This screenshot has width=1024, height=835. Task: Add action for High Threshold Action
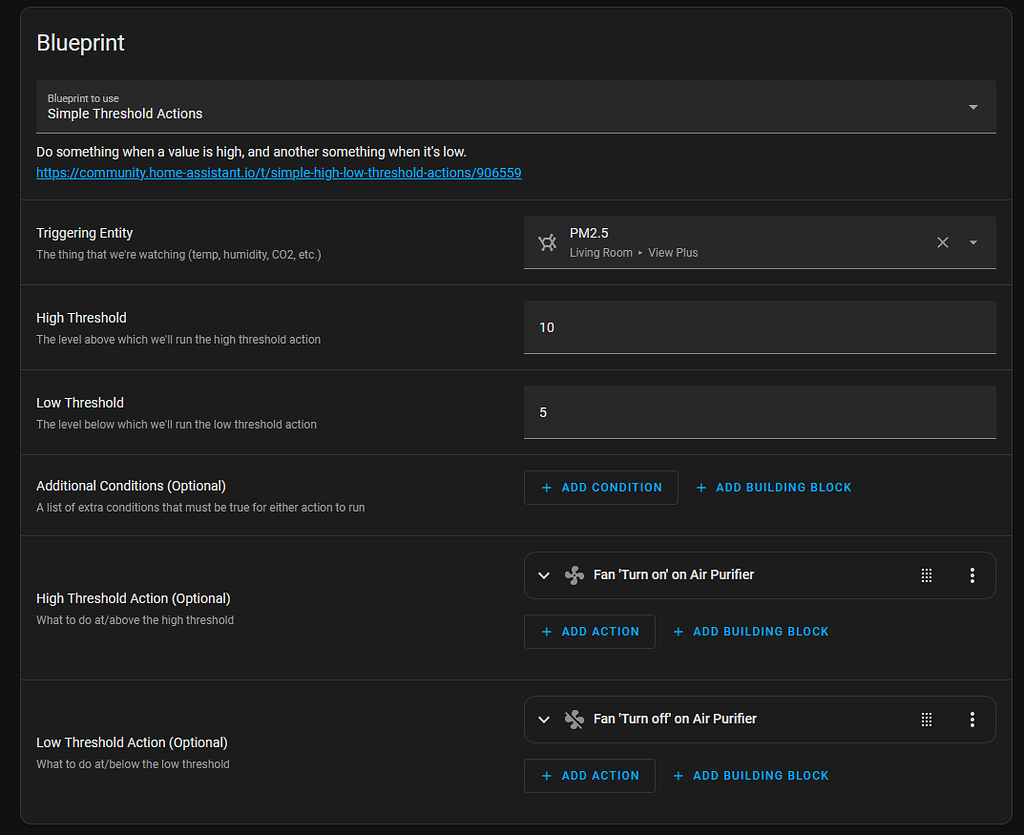point(590,632)
